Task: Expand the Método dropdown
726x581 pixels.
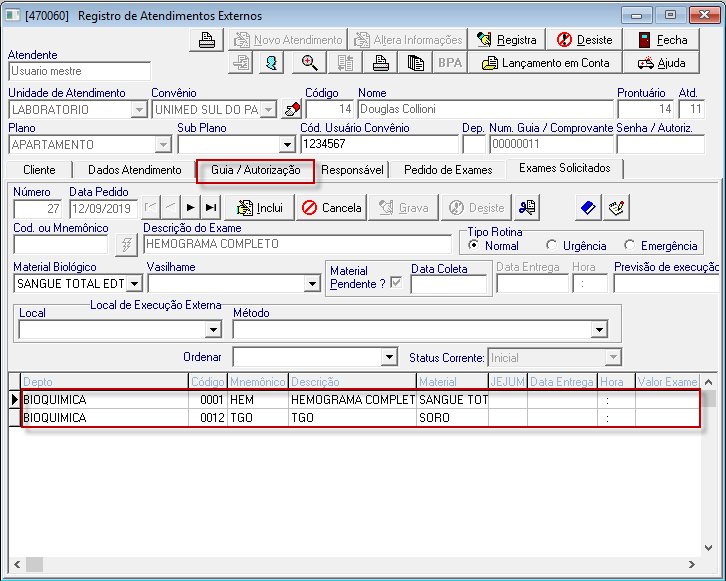Action: pos(600,330)
